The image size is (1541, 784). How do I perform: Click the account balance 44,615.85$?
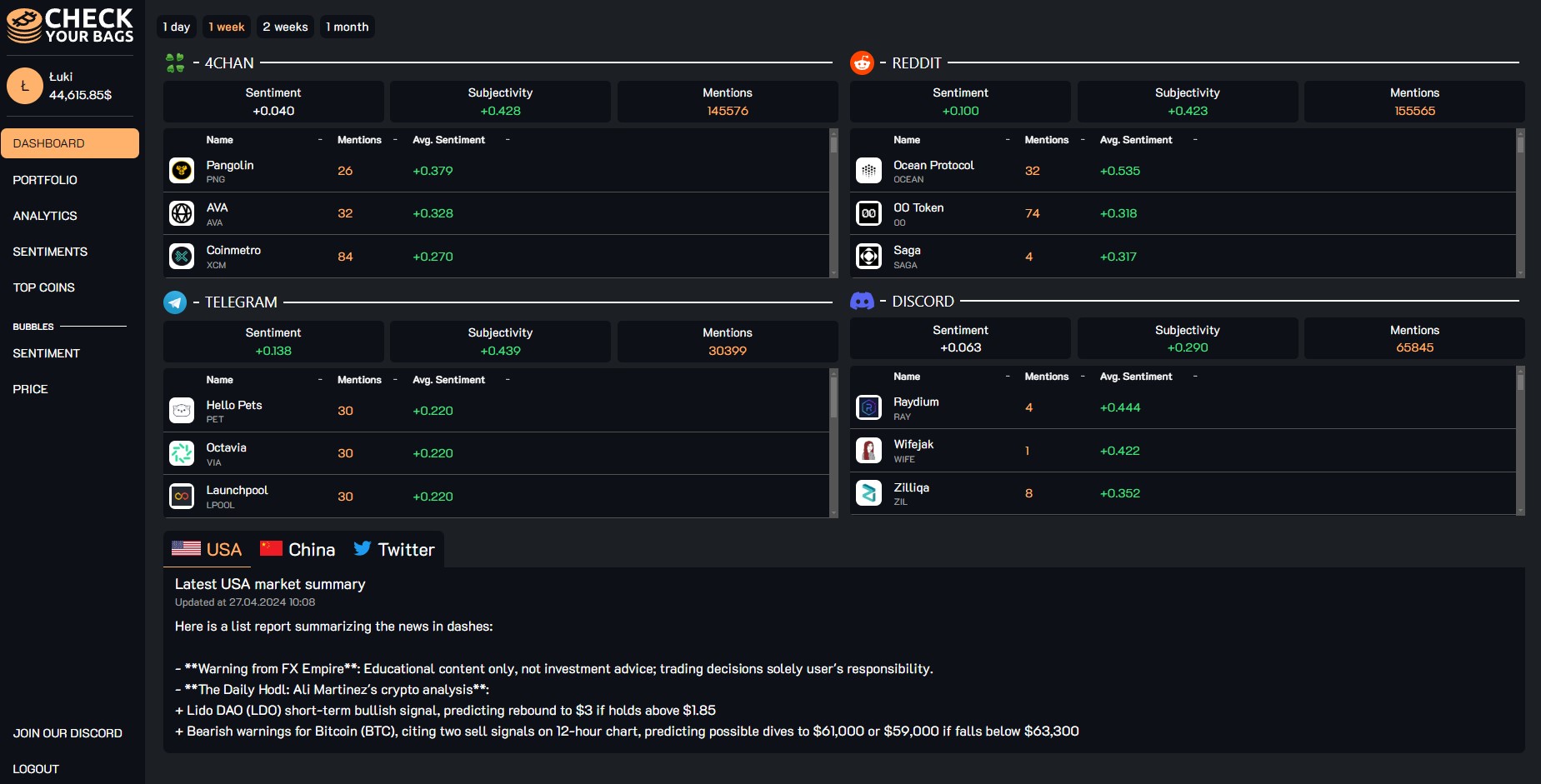tap(80, 95)
